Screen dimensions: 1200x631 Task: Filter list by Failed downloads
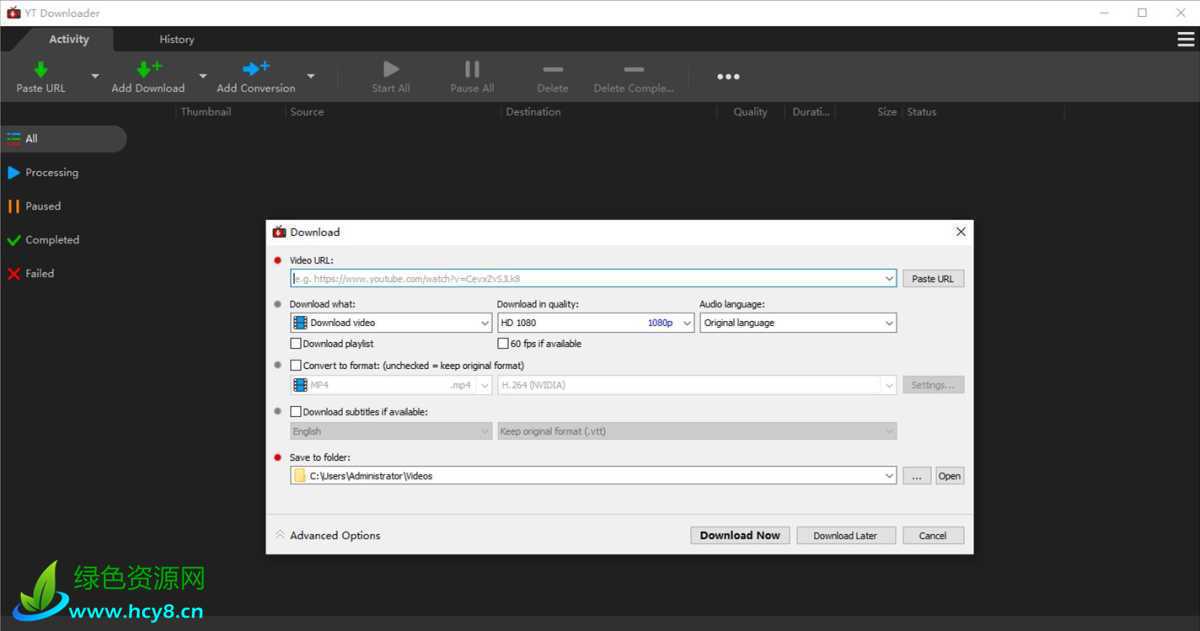click(40, 273)
